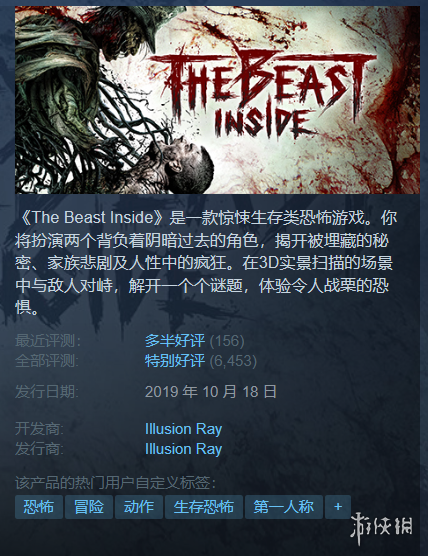Viewport: 428px width, 556px height.
Task: Open The Beast Inside header capsule image
Action: pyautogui.click(x=217, y=100)
